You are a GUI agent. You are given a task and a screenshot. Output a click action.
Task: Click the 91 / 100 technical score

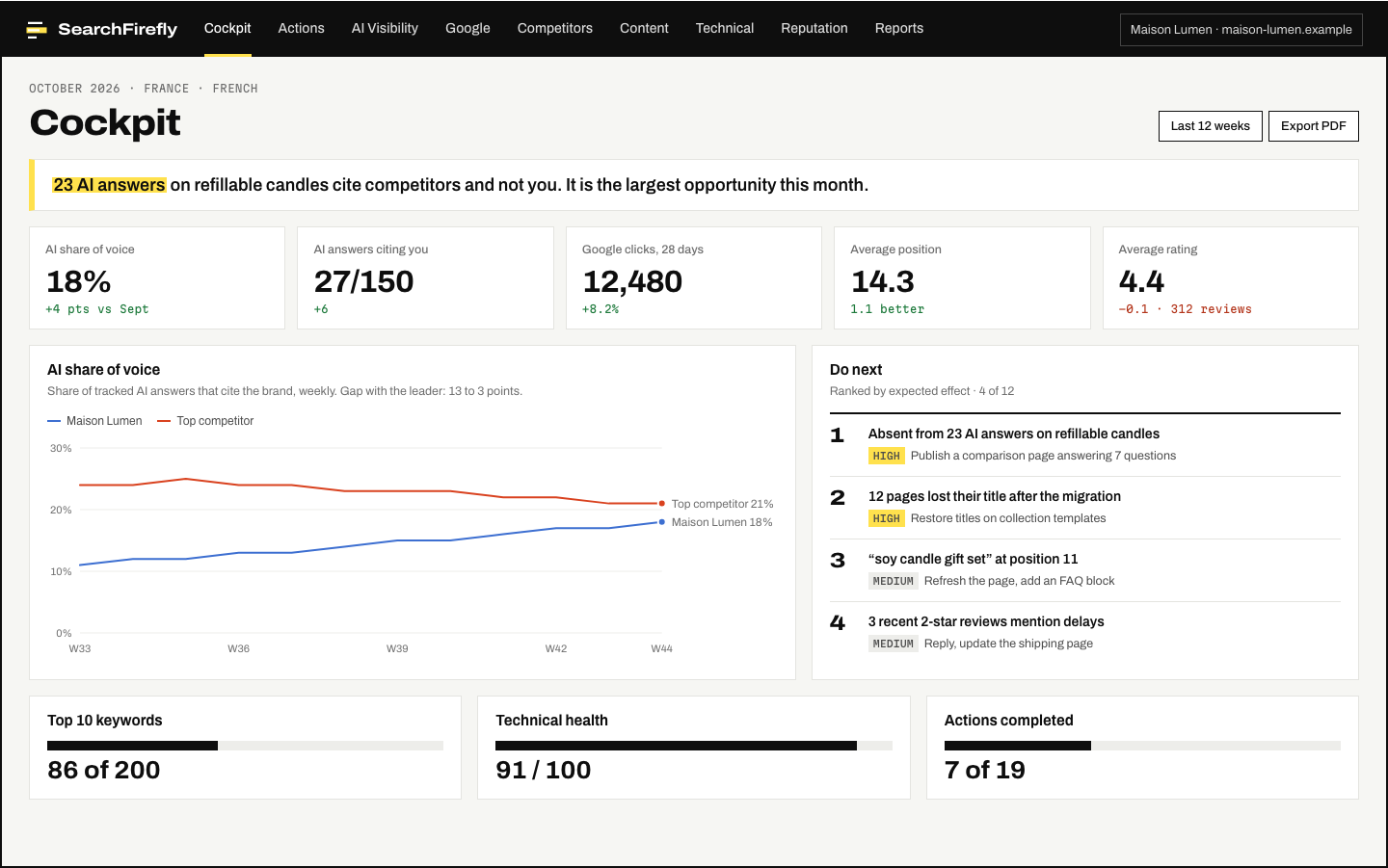tap(543, 770)
